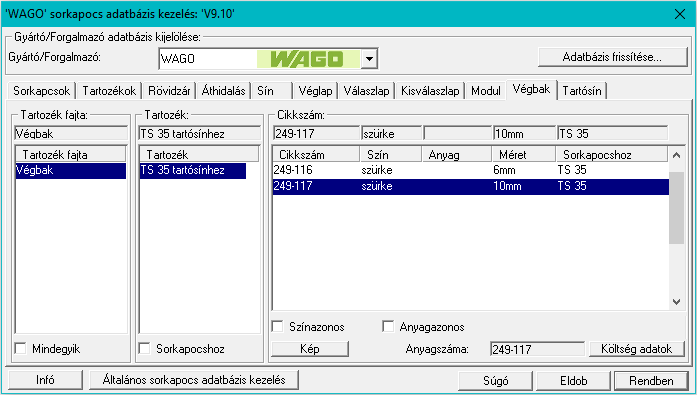Click the scroll up arrow of the list
Viewport: 697px width, 395px height.
(677, 155)
